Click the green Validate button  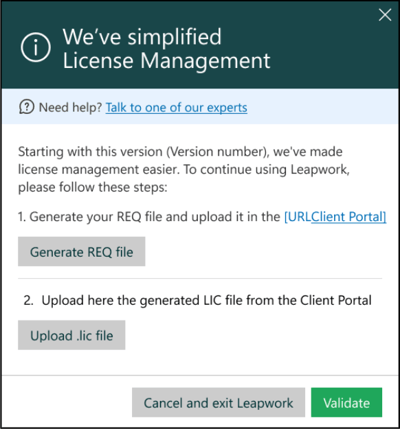[x=347, y=402]
